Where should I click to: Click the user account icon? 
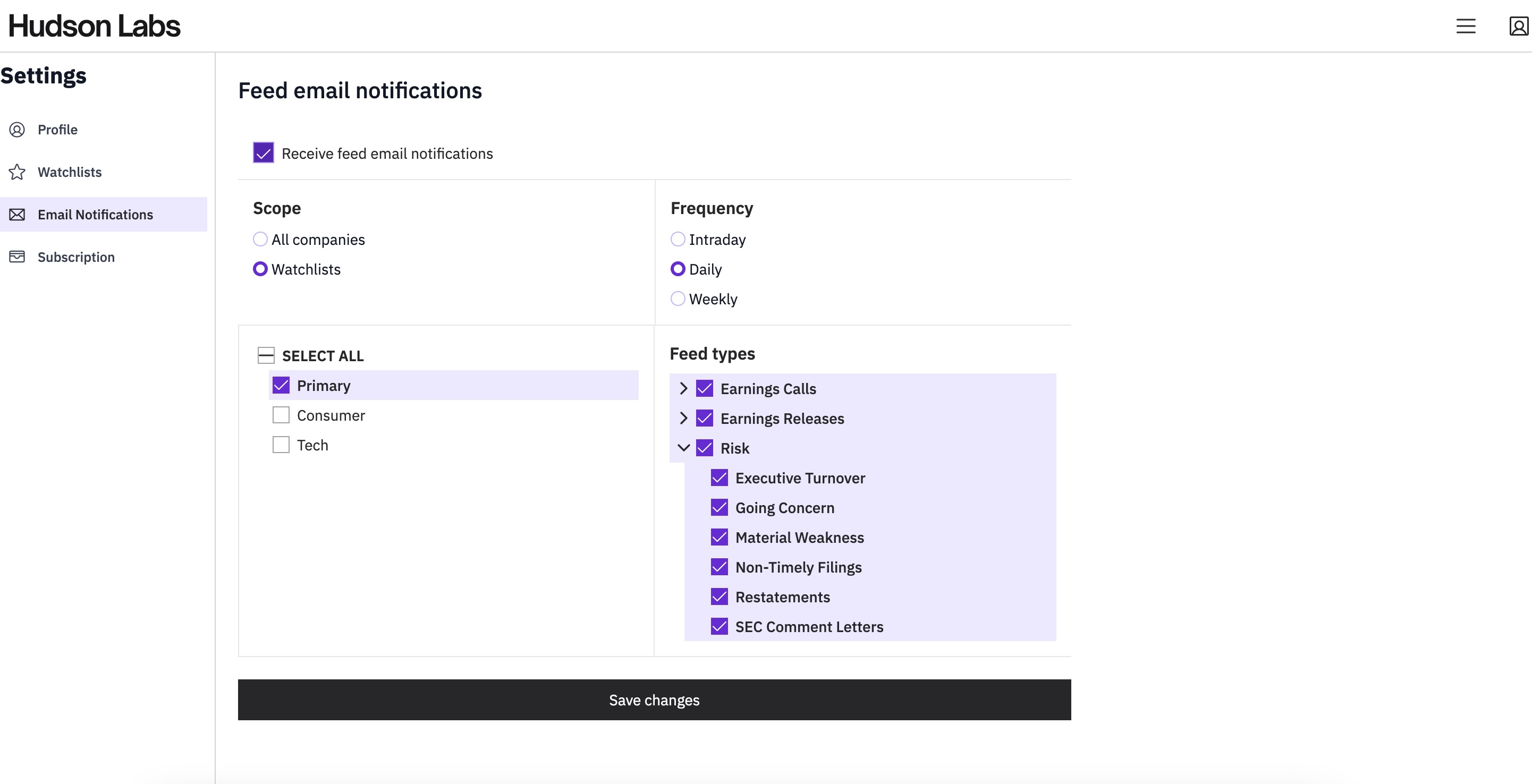point(1518,26)
